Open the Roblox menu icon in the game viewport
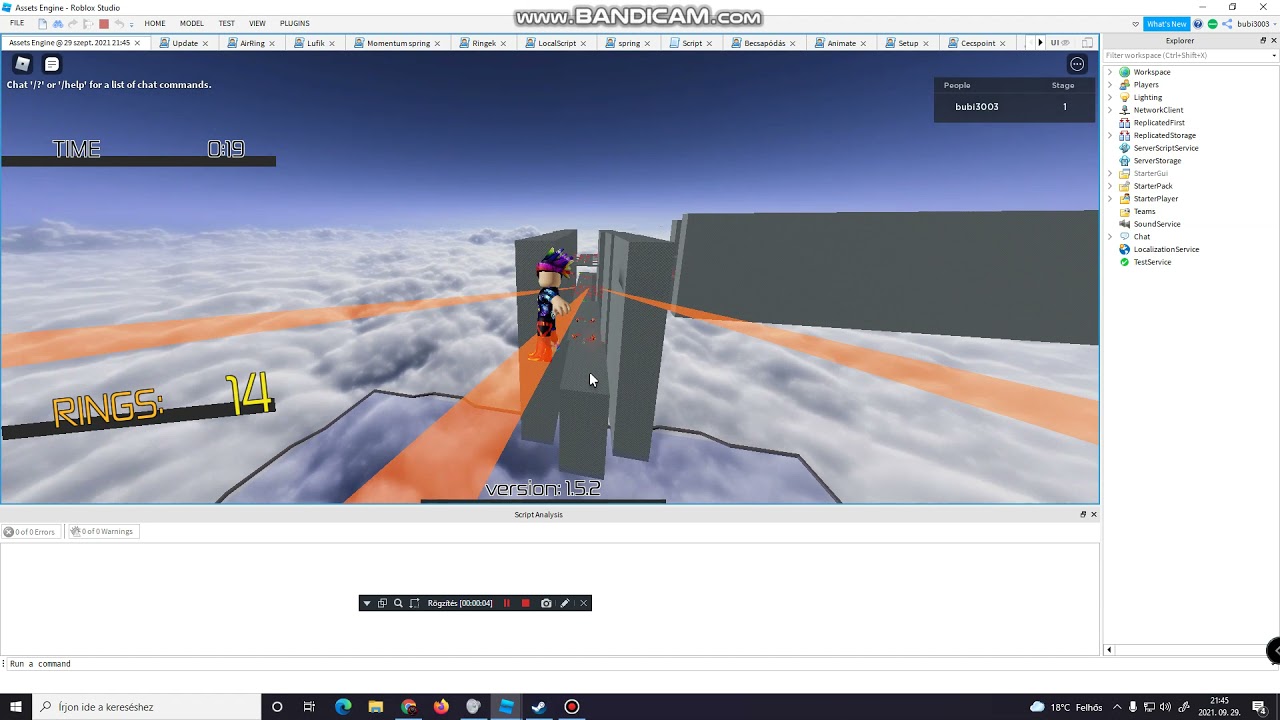Image resolution: width=1280 pixels, height=720 pixels. pyautogui.click(x=22, y=64)
